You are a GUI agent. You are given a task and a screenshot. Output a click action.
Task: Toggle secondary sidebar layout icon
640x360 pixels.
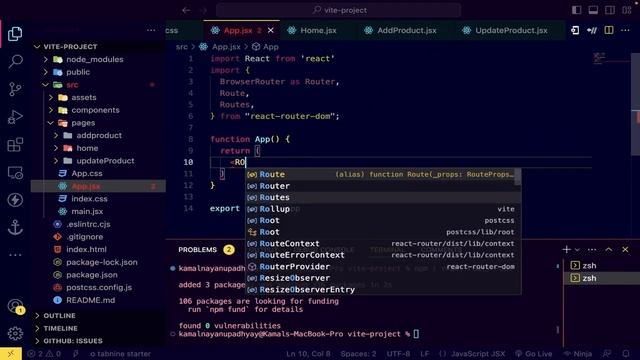[610, 10]
